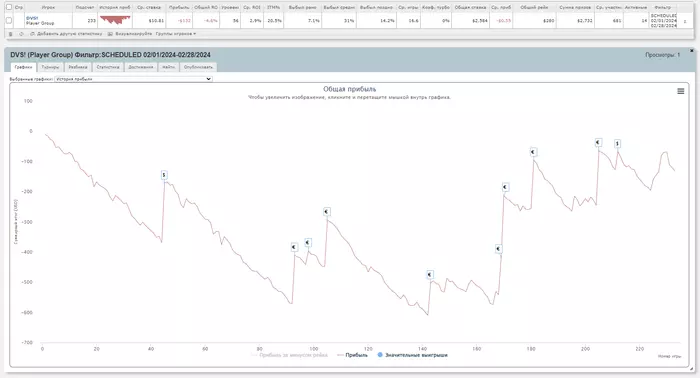The height and width of the screenshot is (378, 700).
Task: Close the DVS! player group panel
Action: tap(692, 51)
